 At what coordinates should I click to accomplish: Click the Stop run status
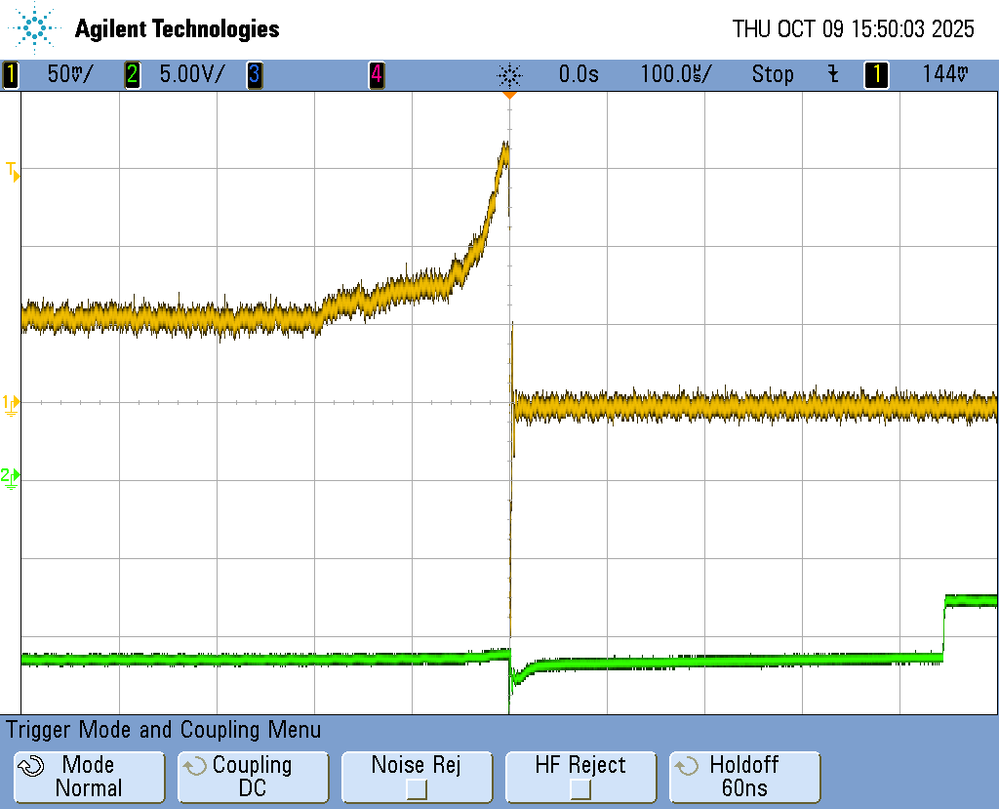772,75
